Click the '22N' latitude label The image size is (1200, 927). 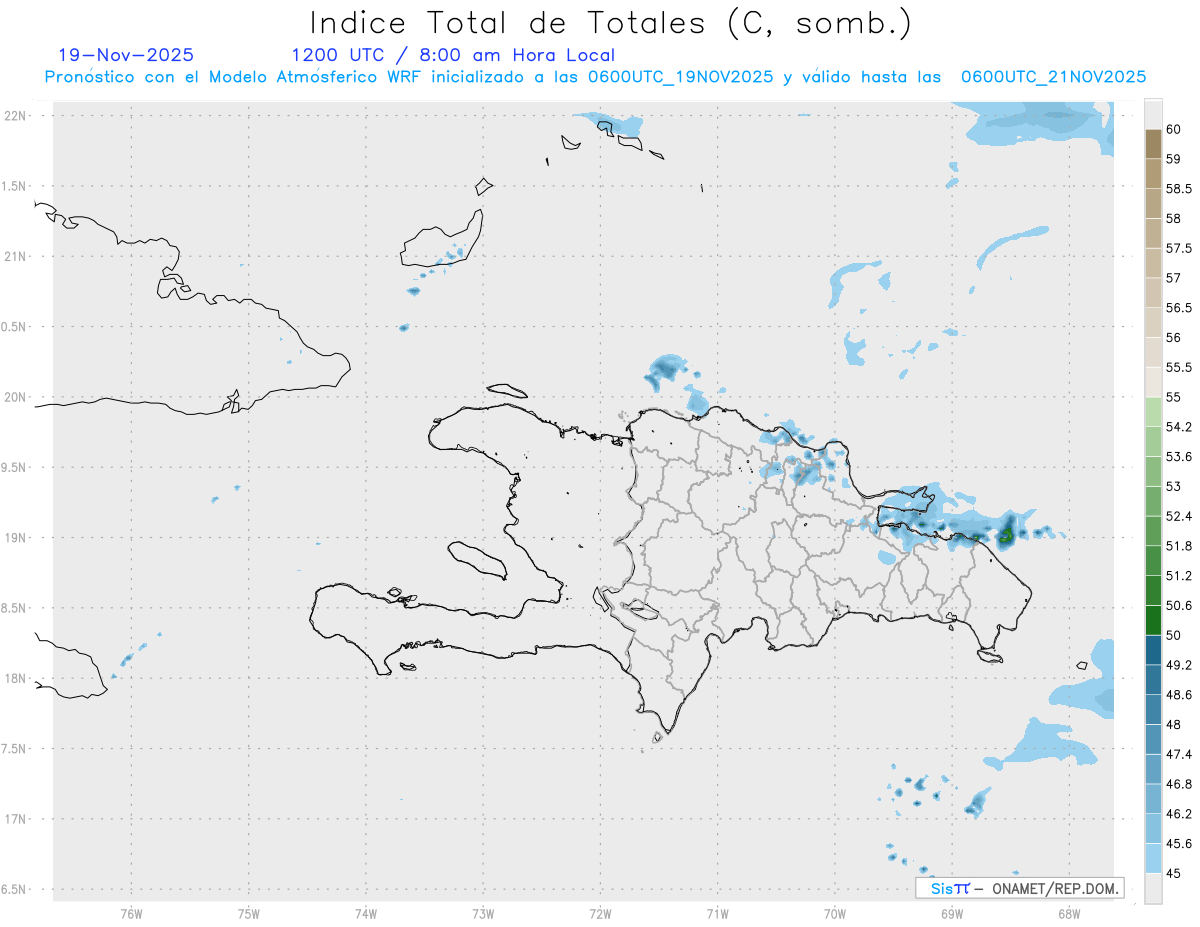(x=16, y=116)
